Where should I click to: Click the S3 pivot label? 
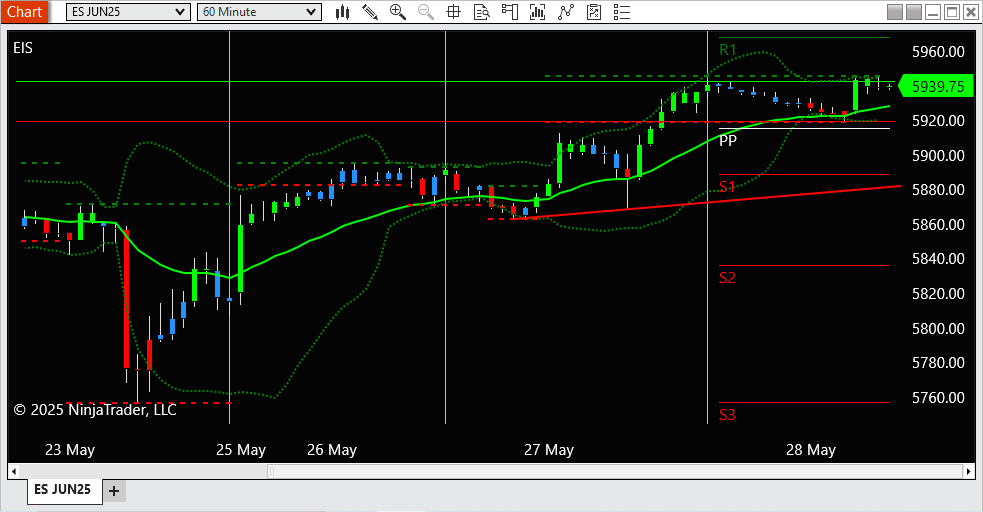[x=727, y=415]
